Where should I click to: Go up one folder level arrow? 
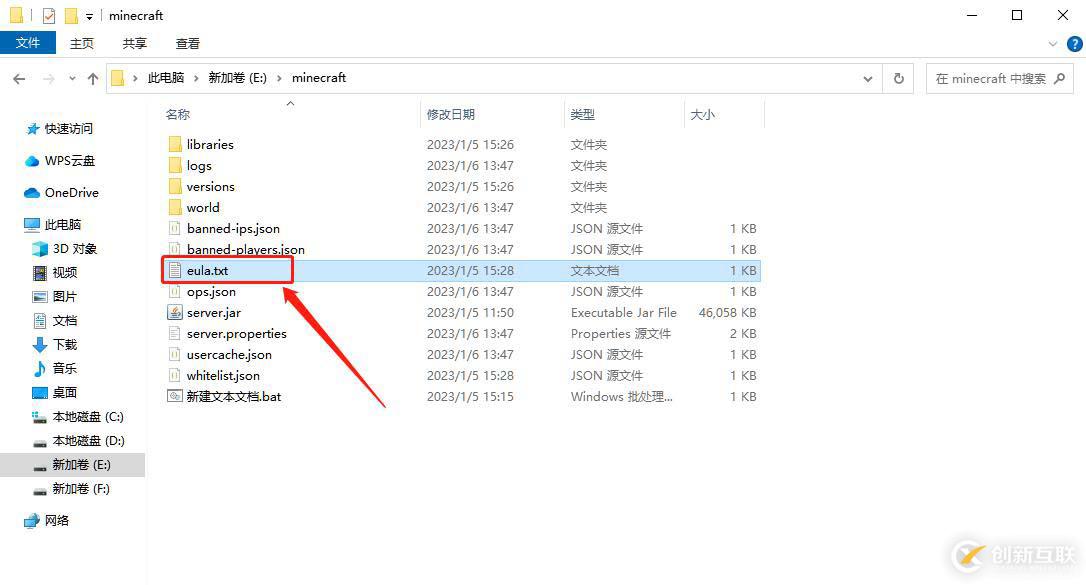point(93,79)
